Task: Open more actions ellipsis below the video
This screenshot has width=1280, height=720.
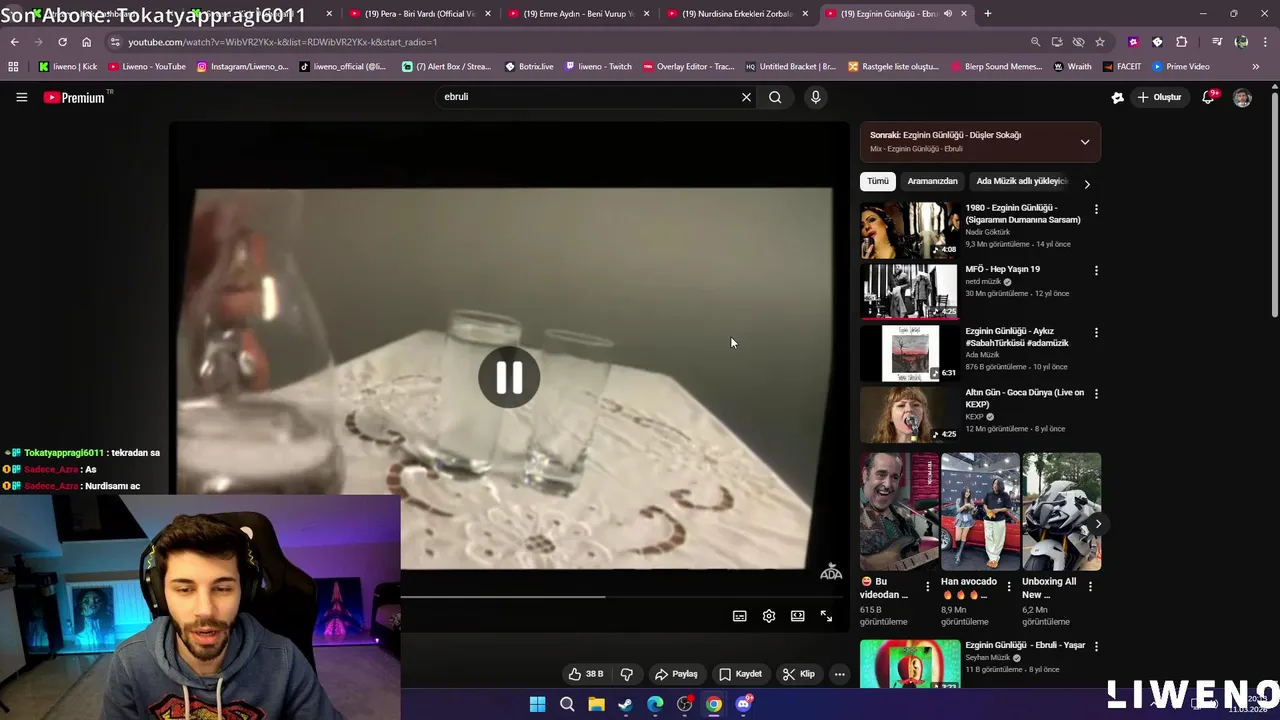Action: coord(840,674)
